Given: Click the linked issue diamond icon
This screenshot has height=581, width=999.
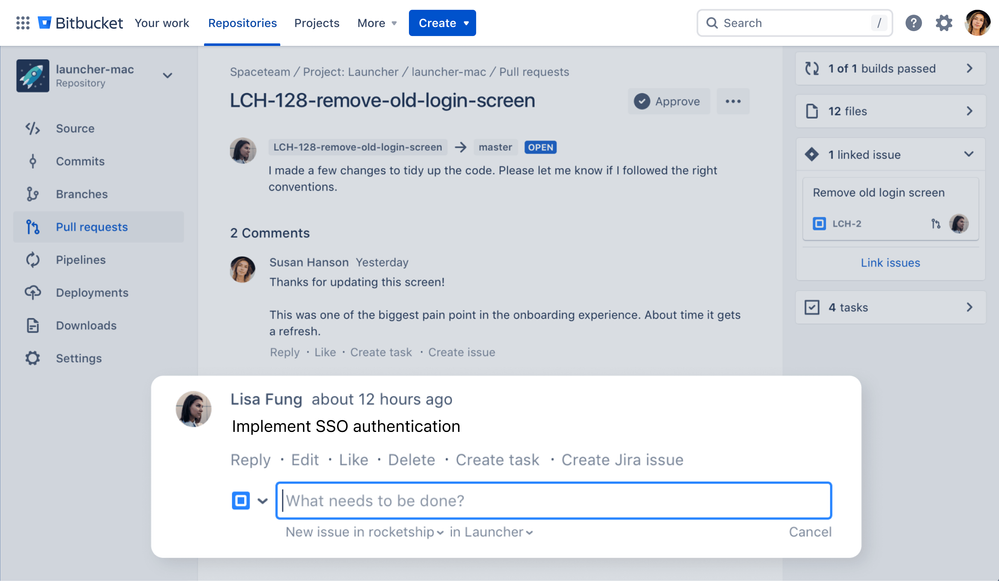Looking at the screenshot, I should pos(812,154).
